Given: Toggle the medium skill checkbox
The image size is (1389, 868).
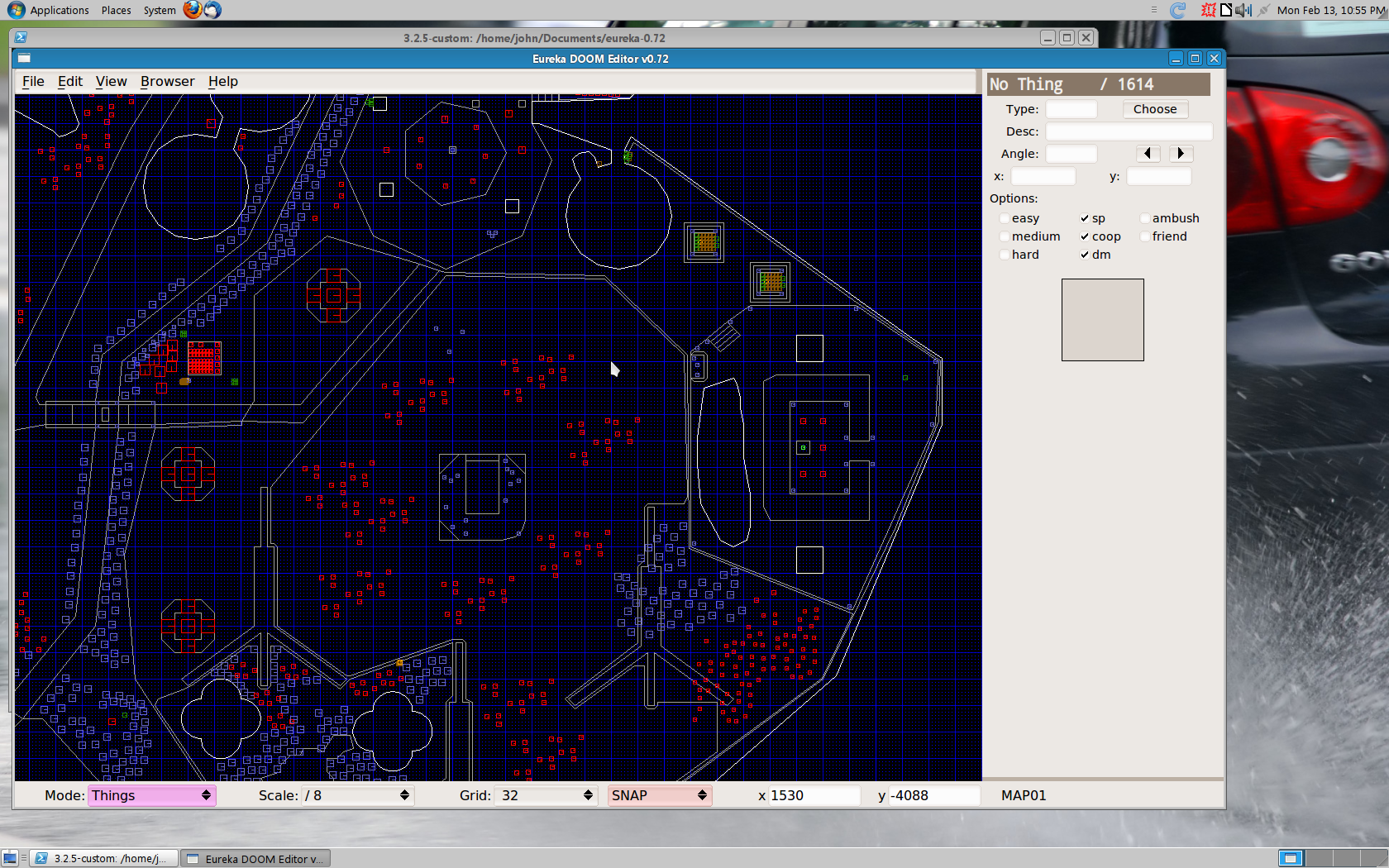Looking at the screenshot, I should coord(1005,236).
